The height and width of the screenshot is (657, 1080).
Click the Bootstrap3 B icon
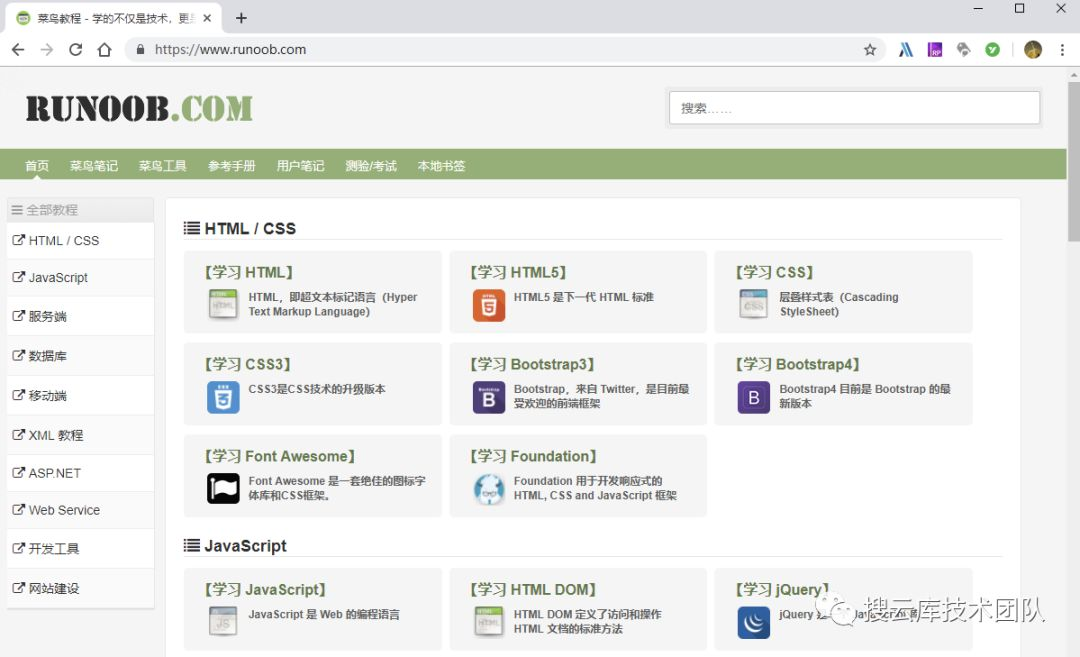pyautogui.click(x=489, y=398)
